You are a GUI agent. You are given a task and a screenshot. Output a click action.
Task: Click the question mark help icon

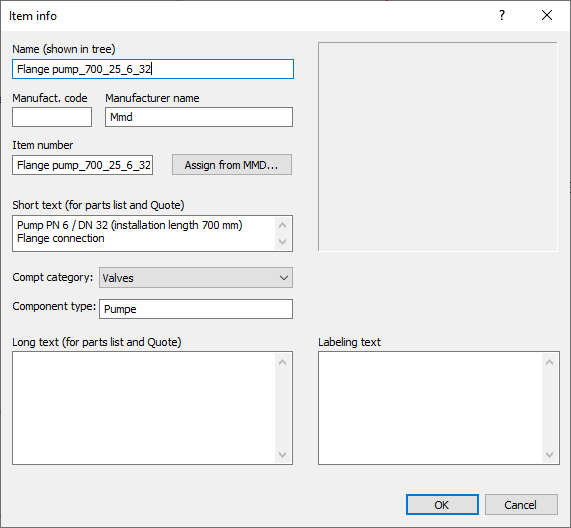(502, 15)
